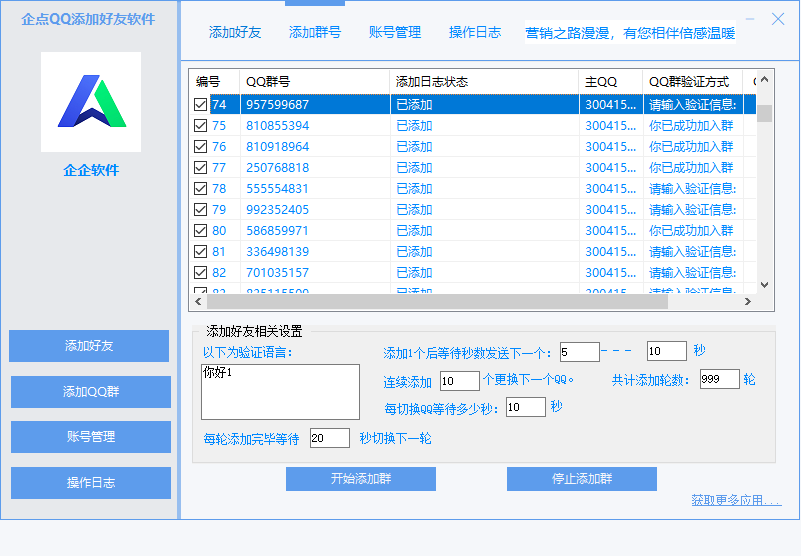Image resolution: width=801 pixels, height=556 pixels.
Task: Select group number 810918964
Action: click(277, 147)
